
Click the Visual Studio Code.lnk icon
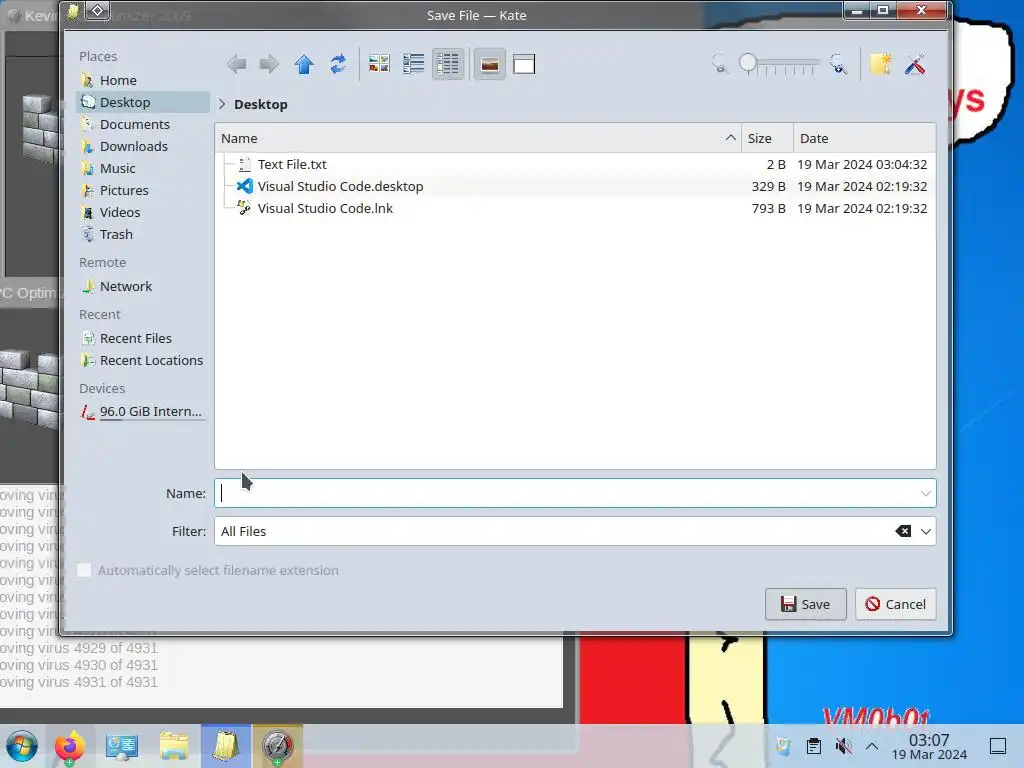point(244,208)
